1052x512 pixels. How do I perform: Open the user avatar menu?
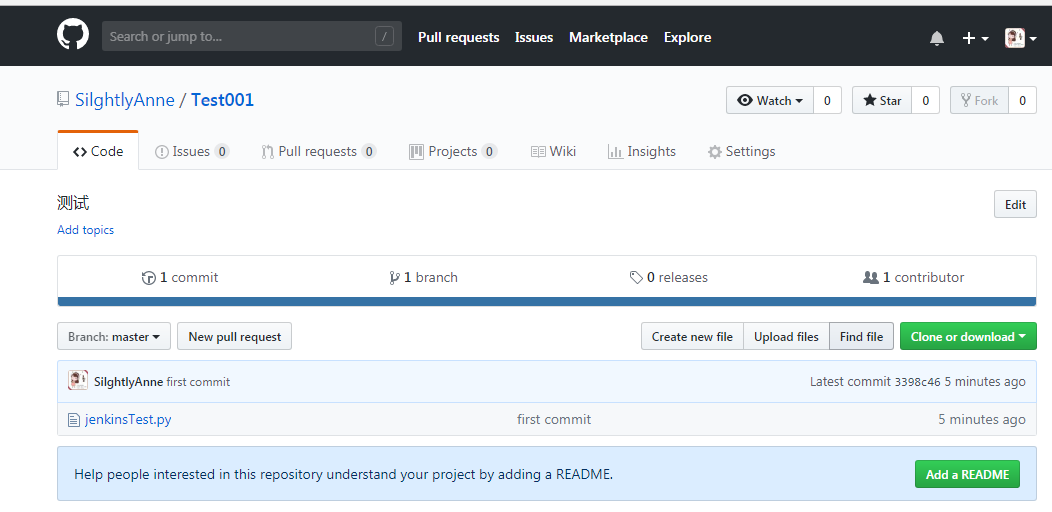click(x=1020, y=38)
